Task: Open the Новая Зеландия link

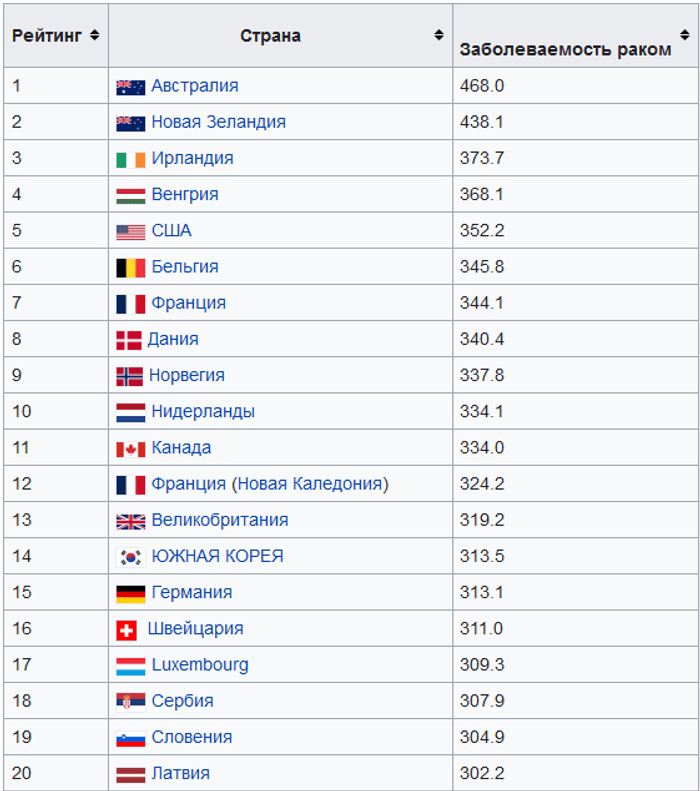Action: [x=218, y=122]
